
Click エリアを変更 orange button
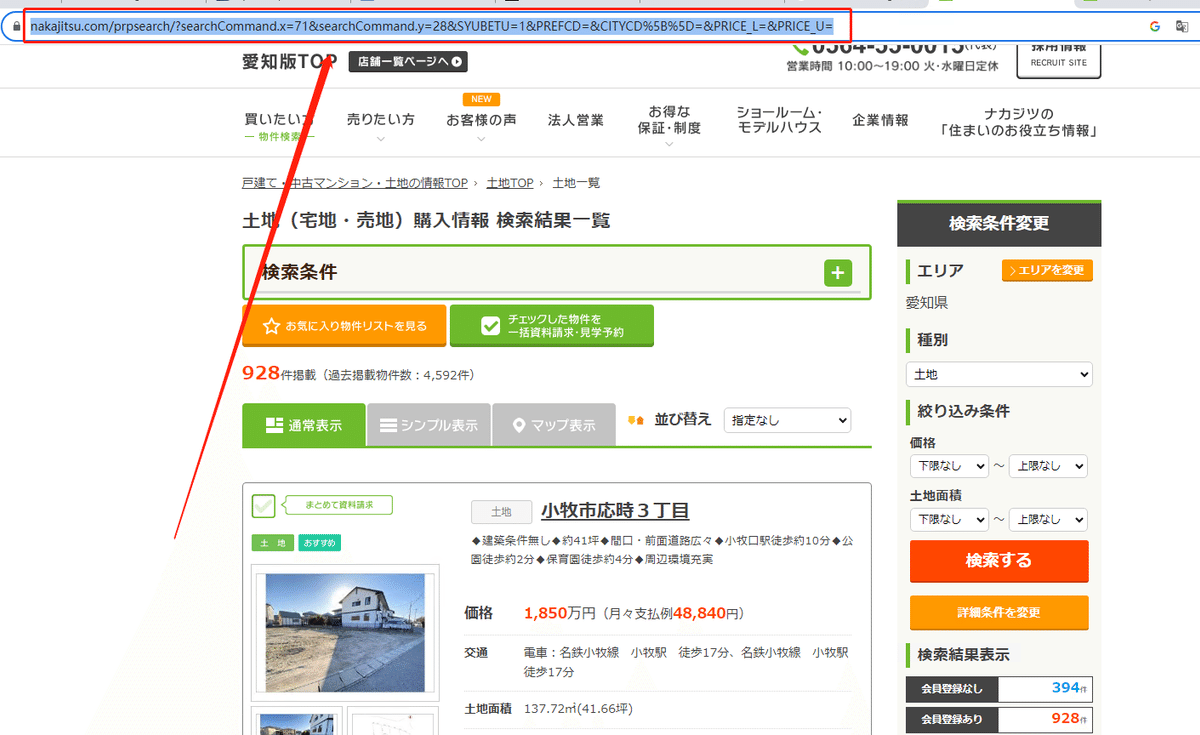[x=1047, y=270]
